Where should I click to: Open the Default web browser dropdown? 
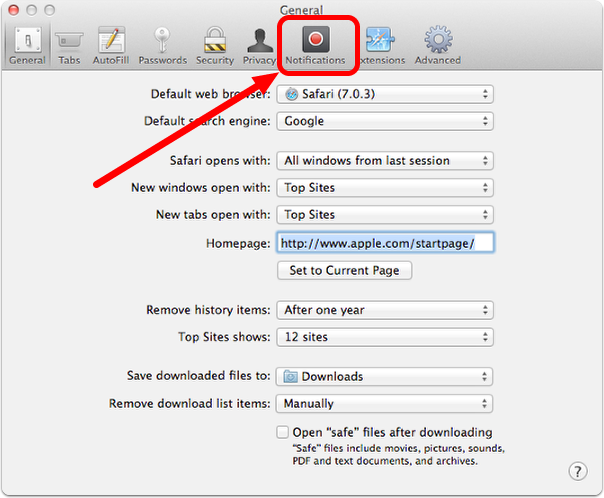[385, 94]
